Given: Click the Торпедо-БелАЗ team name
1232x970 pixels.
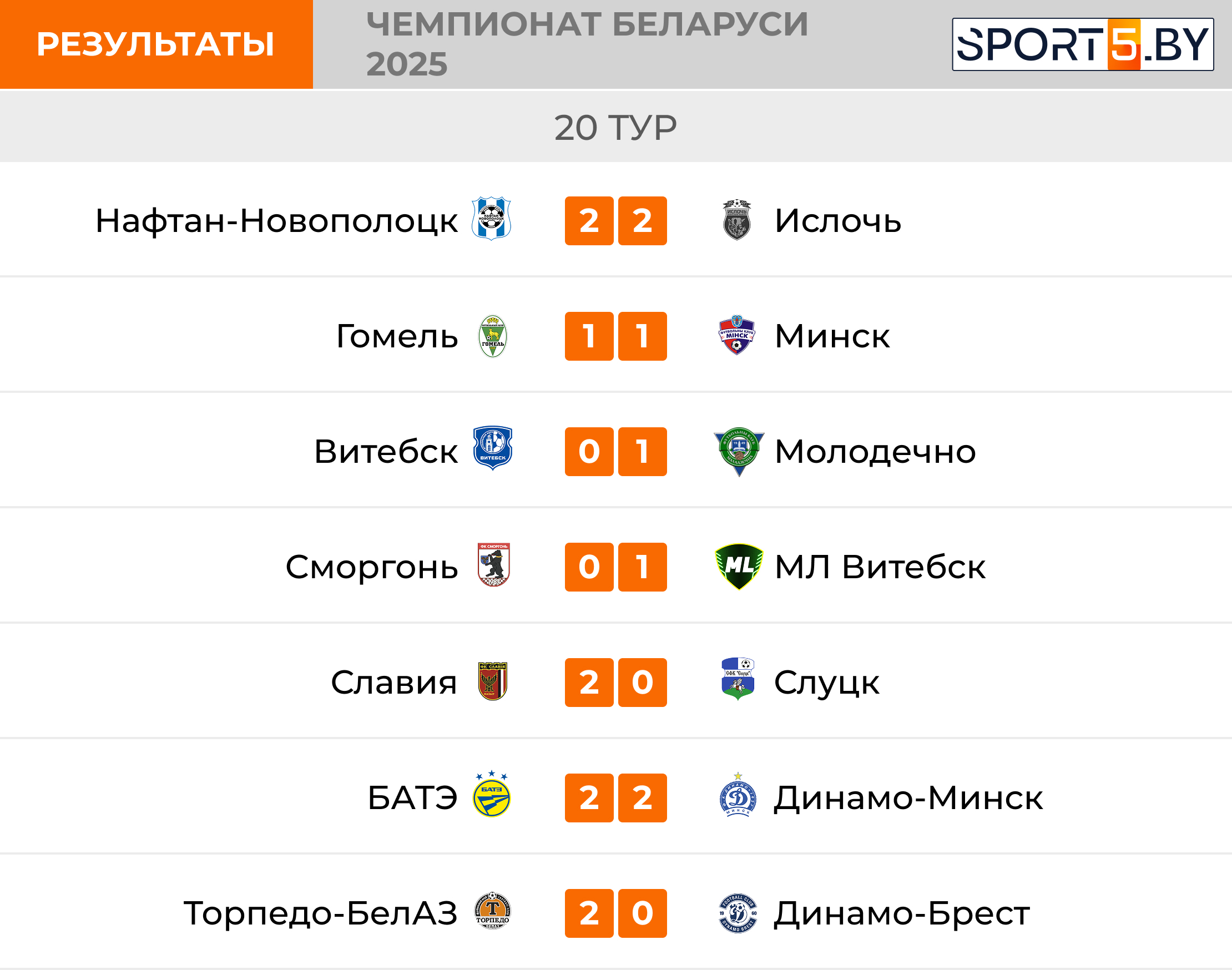Looking at the screenshot, I should (320, 913).
